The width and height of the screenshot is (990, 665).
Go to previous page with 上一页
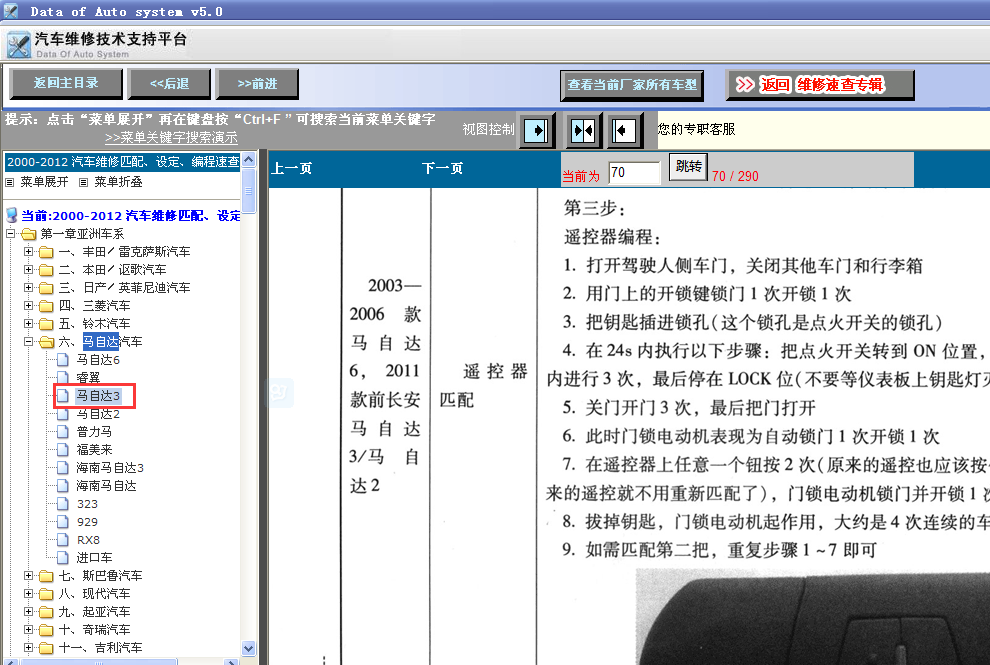(x=292, y=169)
